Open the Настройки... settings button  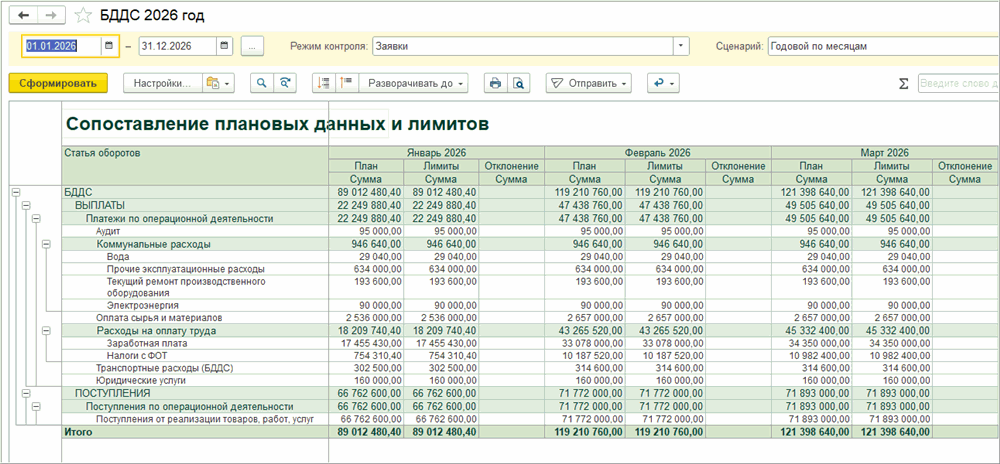(x=162, y=83)
